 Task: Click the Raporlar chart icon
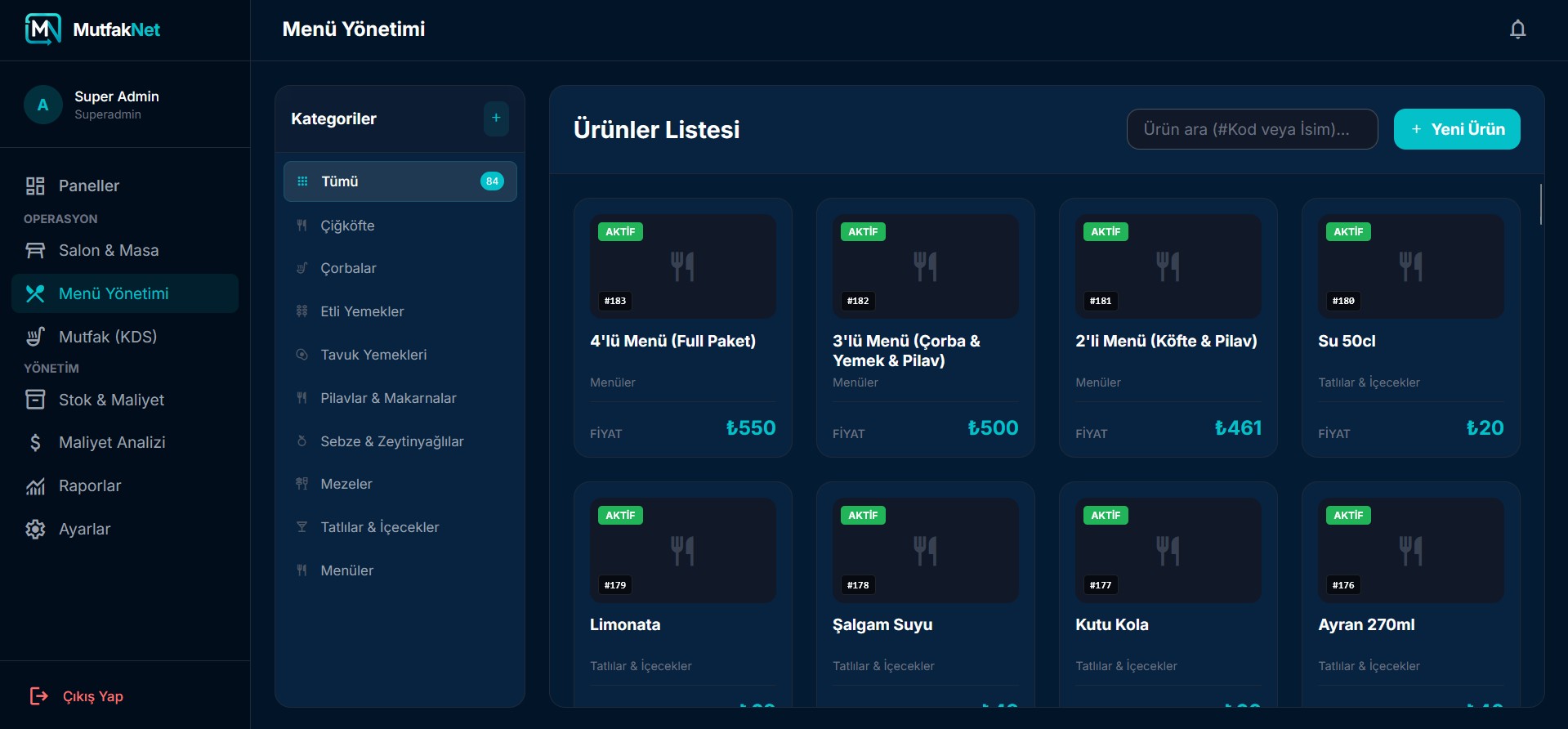(35, 486)
